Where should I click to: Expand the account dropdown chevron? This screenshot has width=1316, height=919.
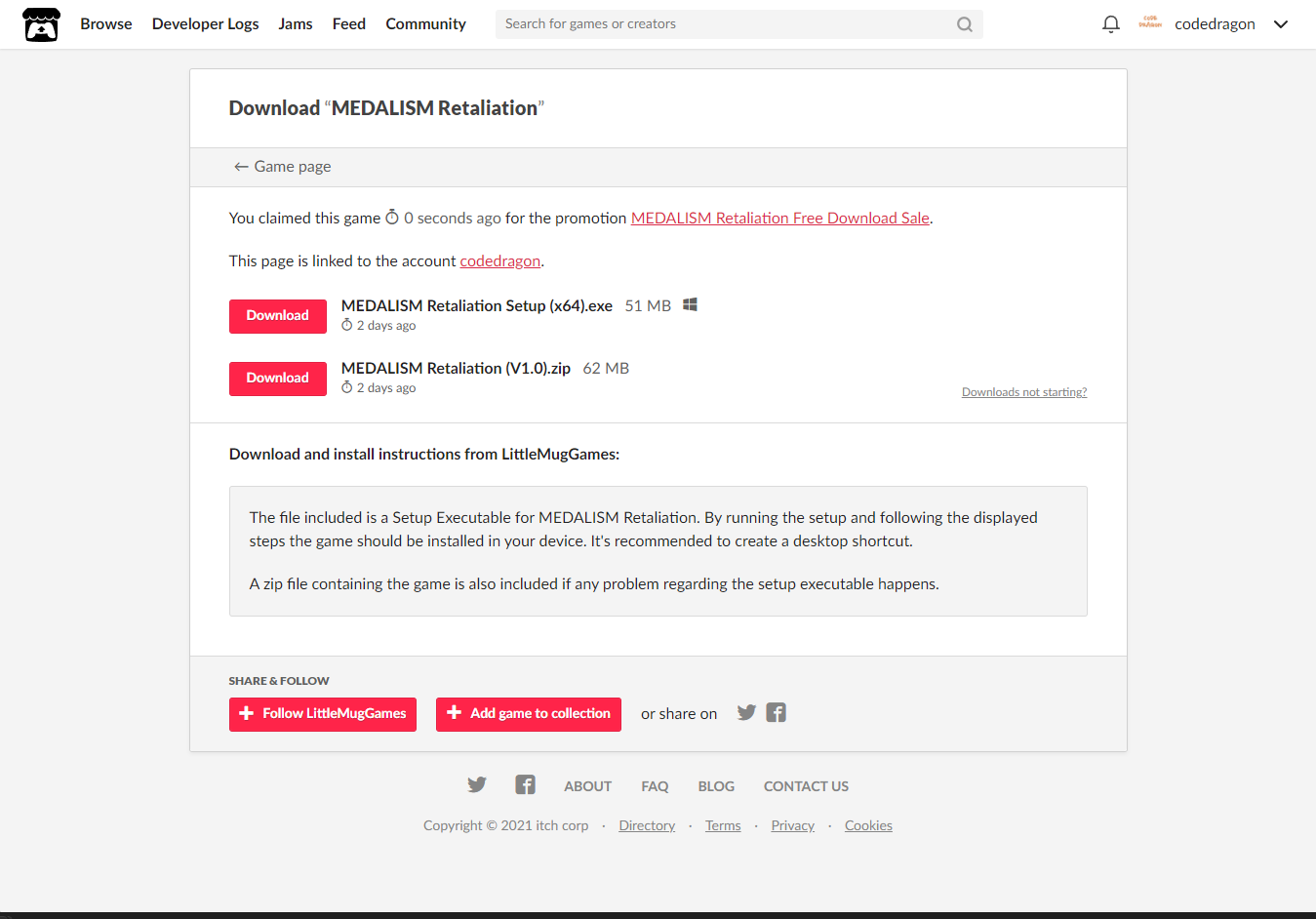pos(1281,24)
